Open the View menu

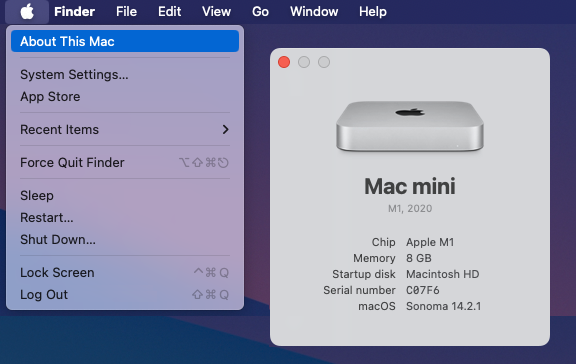click(x=216, y=12)
